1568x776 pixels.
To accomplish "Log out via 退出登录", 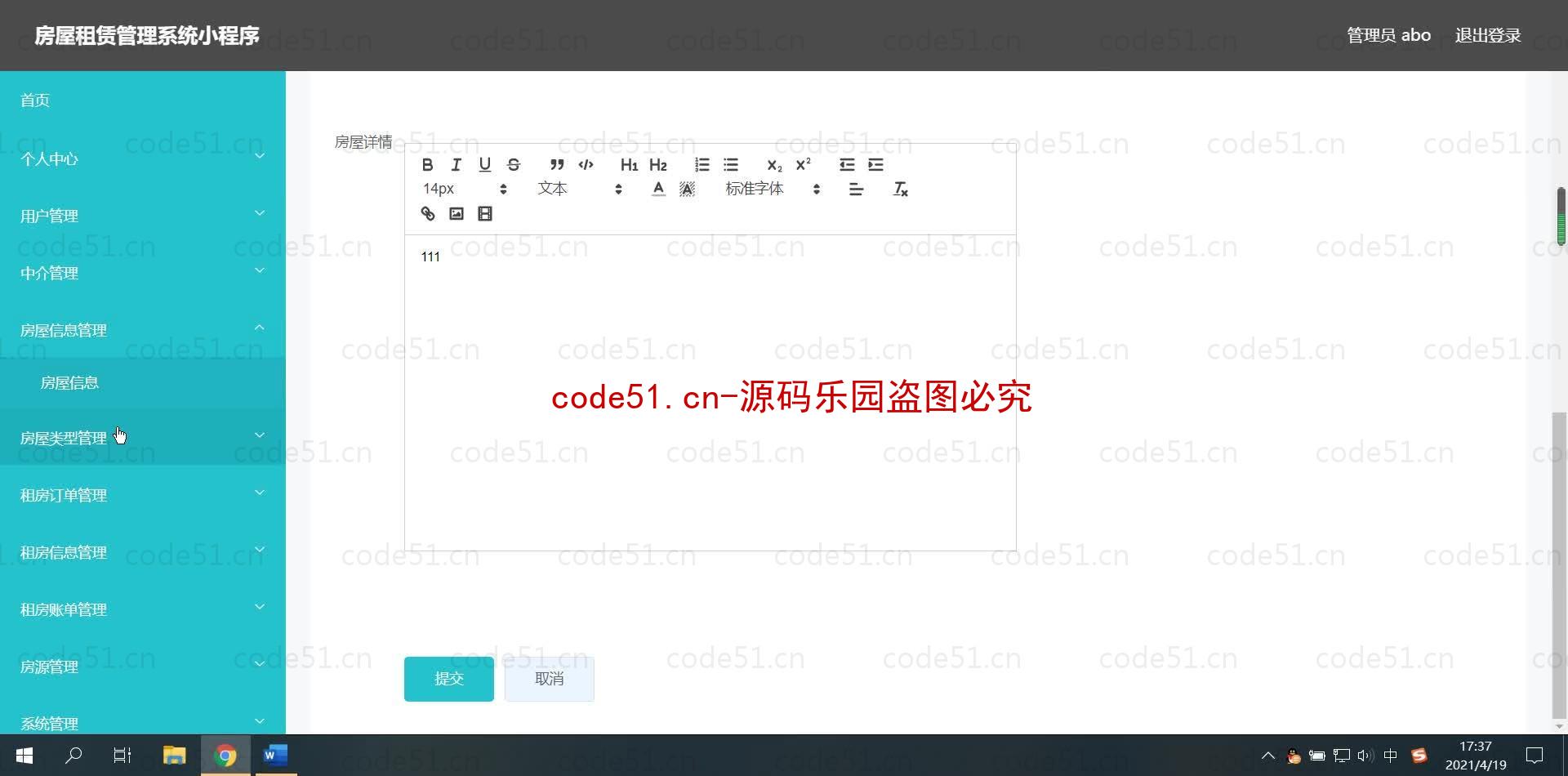I will (1488, 35).
